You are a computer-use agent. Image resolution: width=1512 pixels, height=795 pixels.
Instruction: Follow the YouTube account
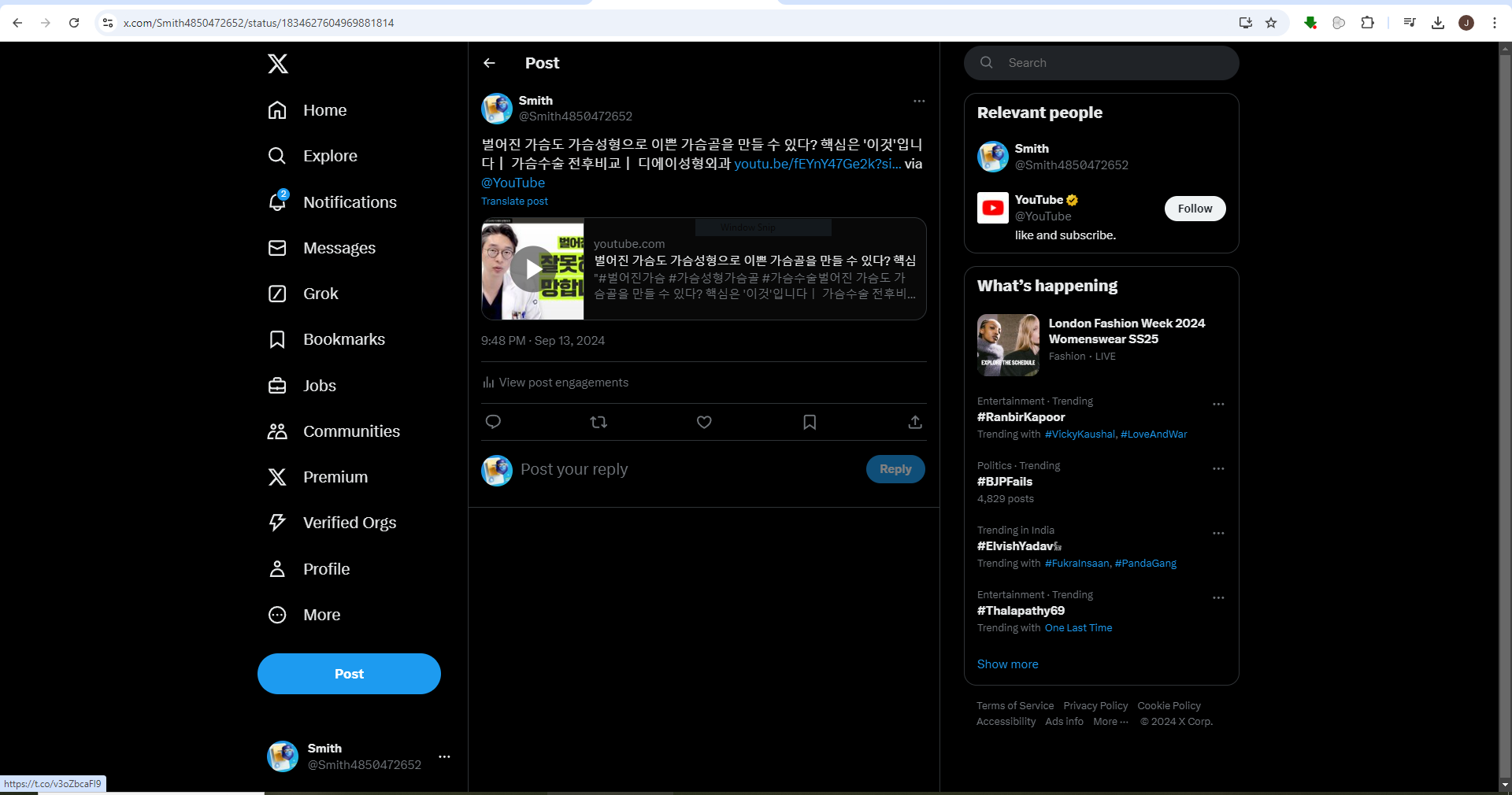click(1195, 209)
